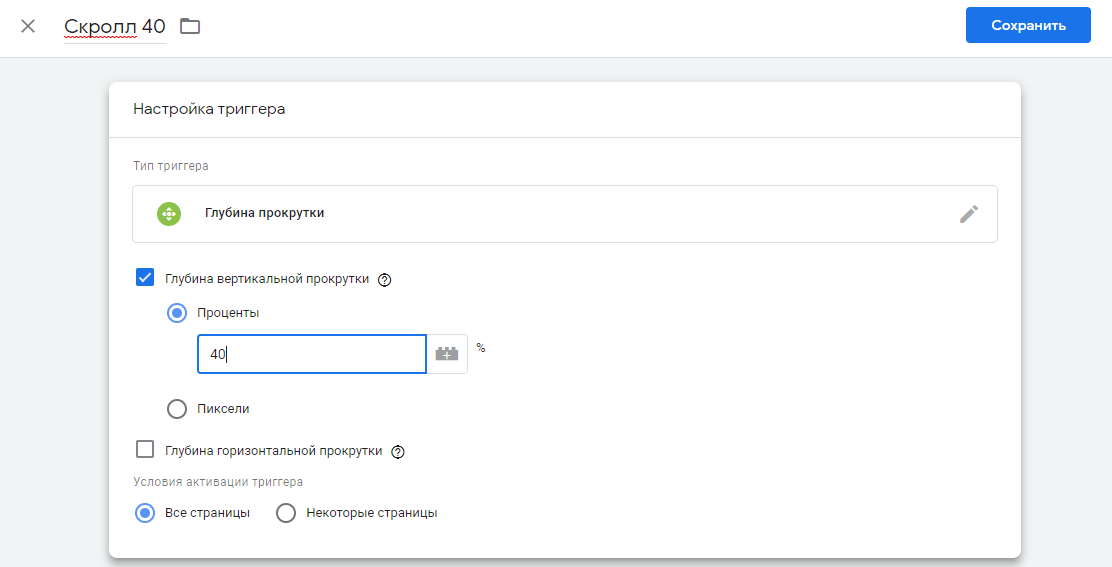Click the Сохранить button

(x=1028, y=26)
